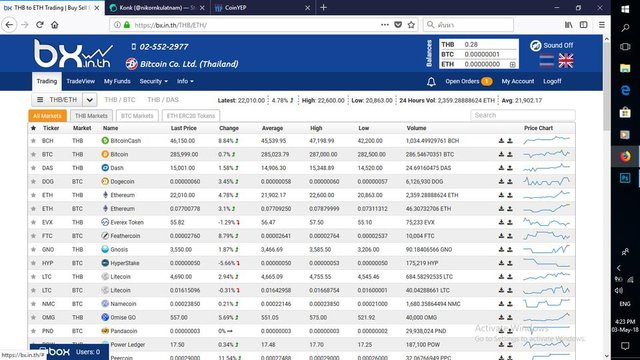Switch language with the Thai flag
The width and height of the screenshot is (640, 360).
[x=547, y=61]
